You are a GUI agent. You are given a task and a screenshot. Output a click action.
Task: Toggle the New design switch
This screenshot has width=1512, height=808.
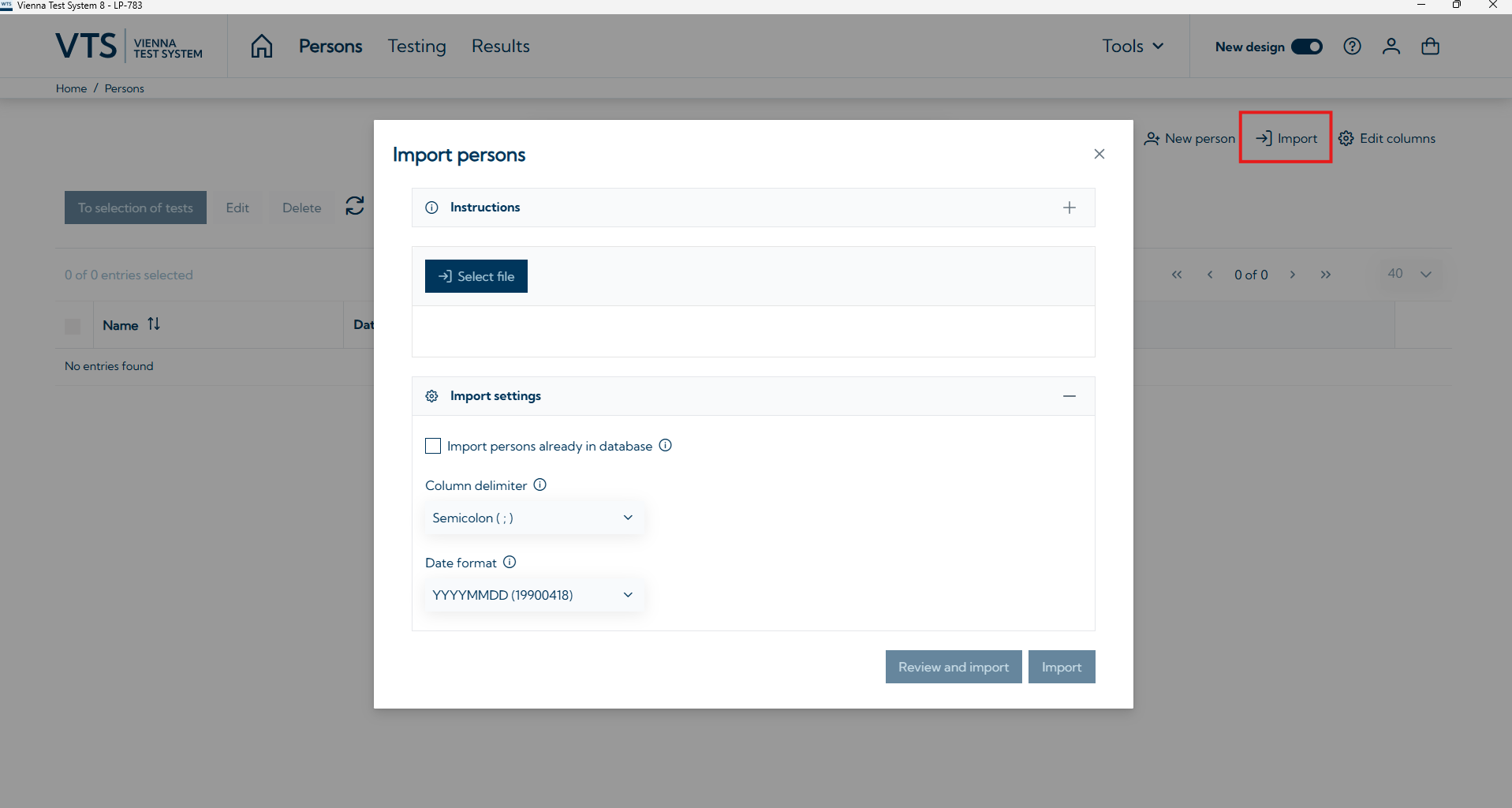(1306, 47)
